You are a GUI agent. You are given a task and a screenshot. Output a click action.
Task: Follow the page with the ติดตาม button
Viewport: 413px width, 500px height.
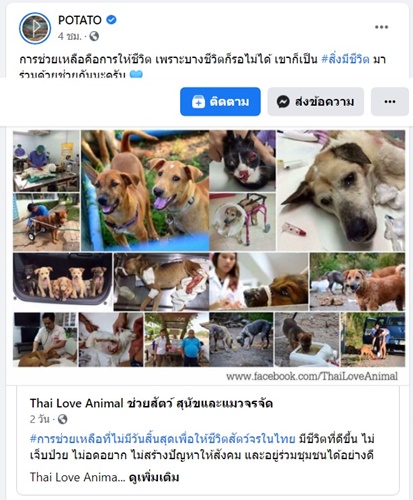click(x=220, y=102)
